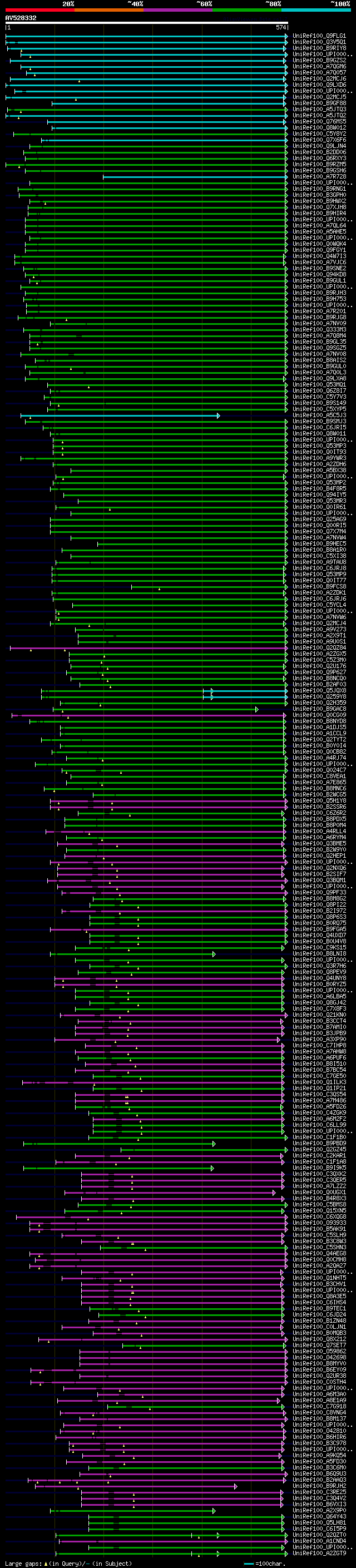
Task: Select hit label UniRef100_Q2QZT0
Action: 319,1535
